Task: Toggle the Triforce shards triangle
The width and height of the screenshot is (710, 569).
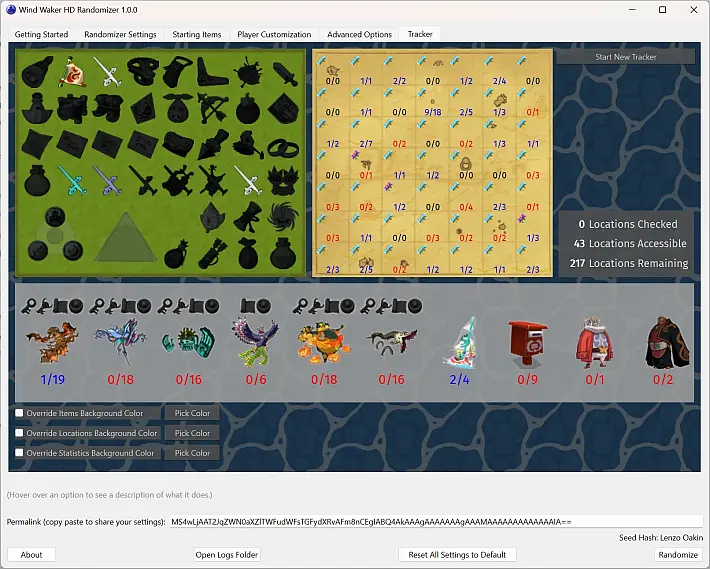Action: (x=126, y=237)
